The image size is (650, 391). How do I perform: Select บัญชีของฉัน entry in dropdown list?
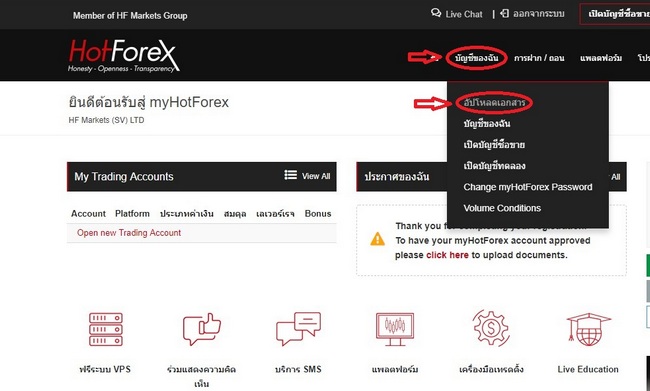point(487,124)
